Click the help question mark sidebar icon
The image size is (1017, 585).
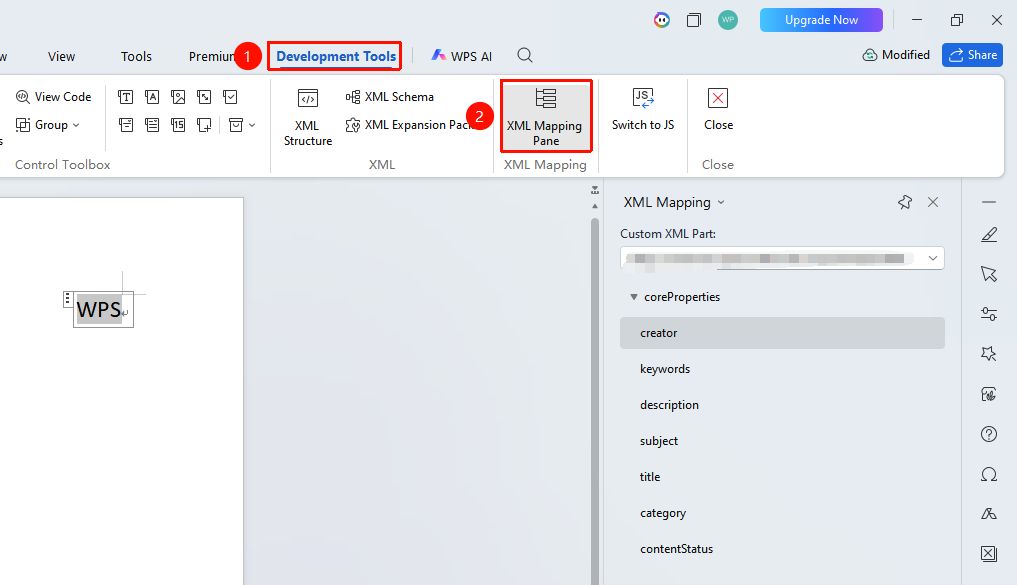[988, 434]
